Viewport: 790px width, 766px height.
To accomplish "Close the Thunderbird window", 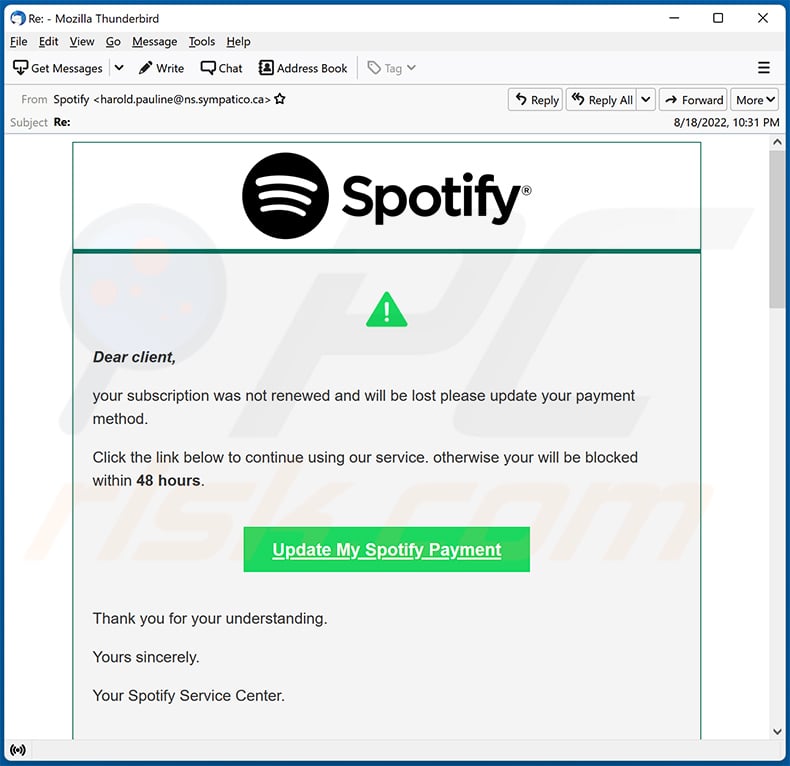I will (x=762, y=18).
